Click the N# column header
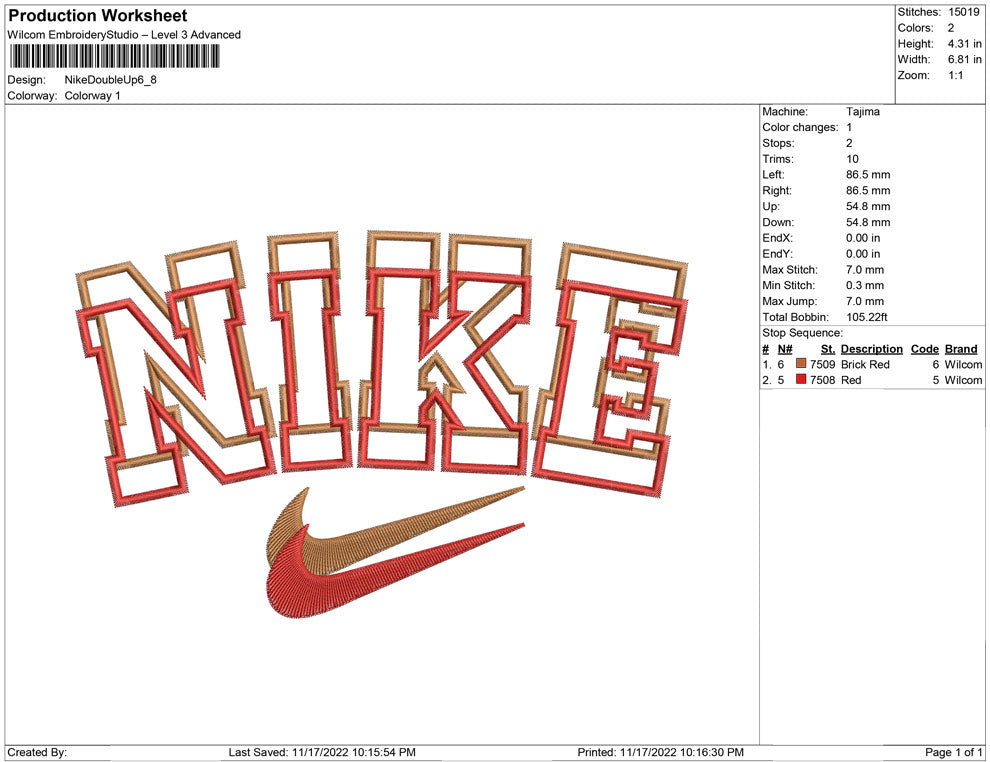This screenshot has width=990, height=762. point(785,349)
